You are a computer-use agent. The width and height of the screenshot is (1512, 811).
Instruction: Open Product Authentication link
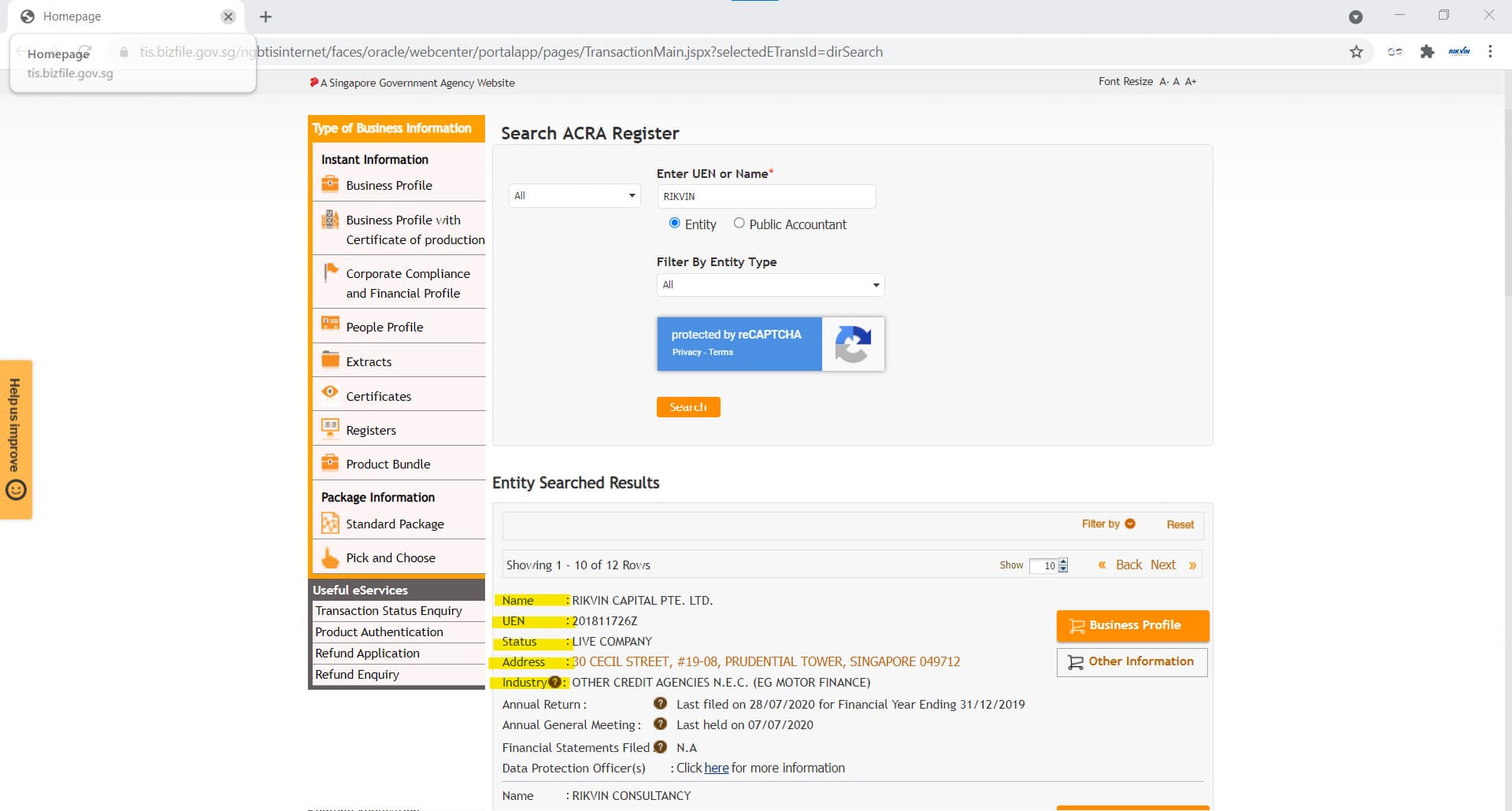tap(379, 631)
